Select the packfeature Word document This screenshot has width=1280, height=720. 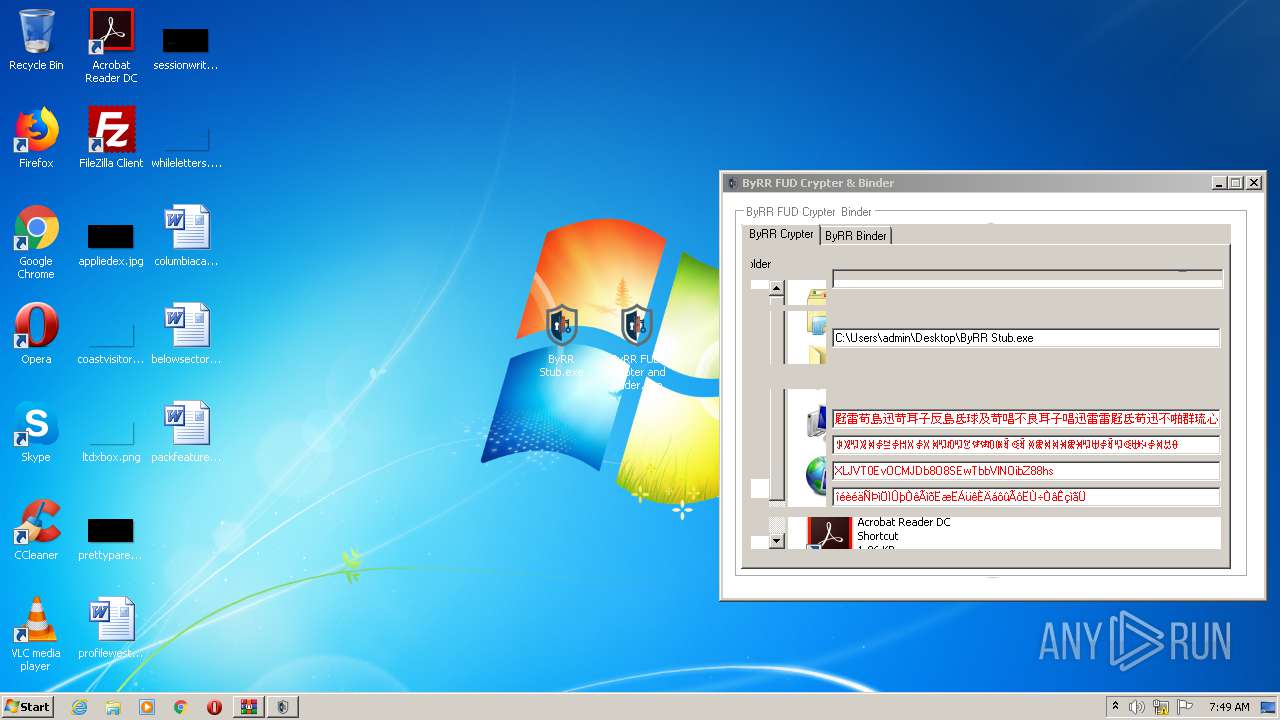186,432
